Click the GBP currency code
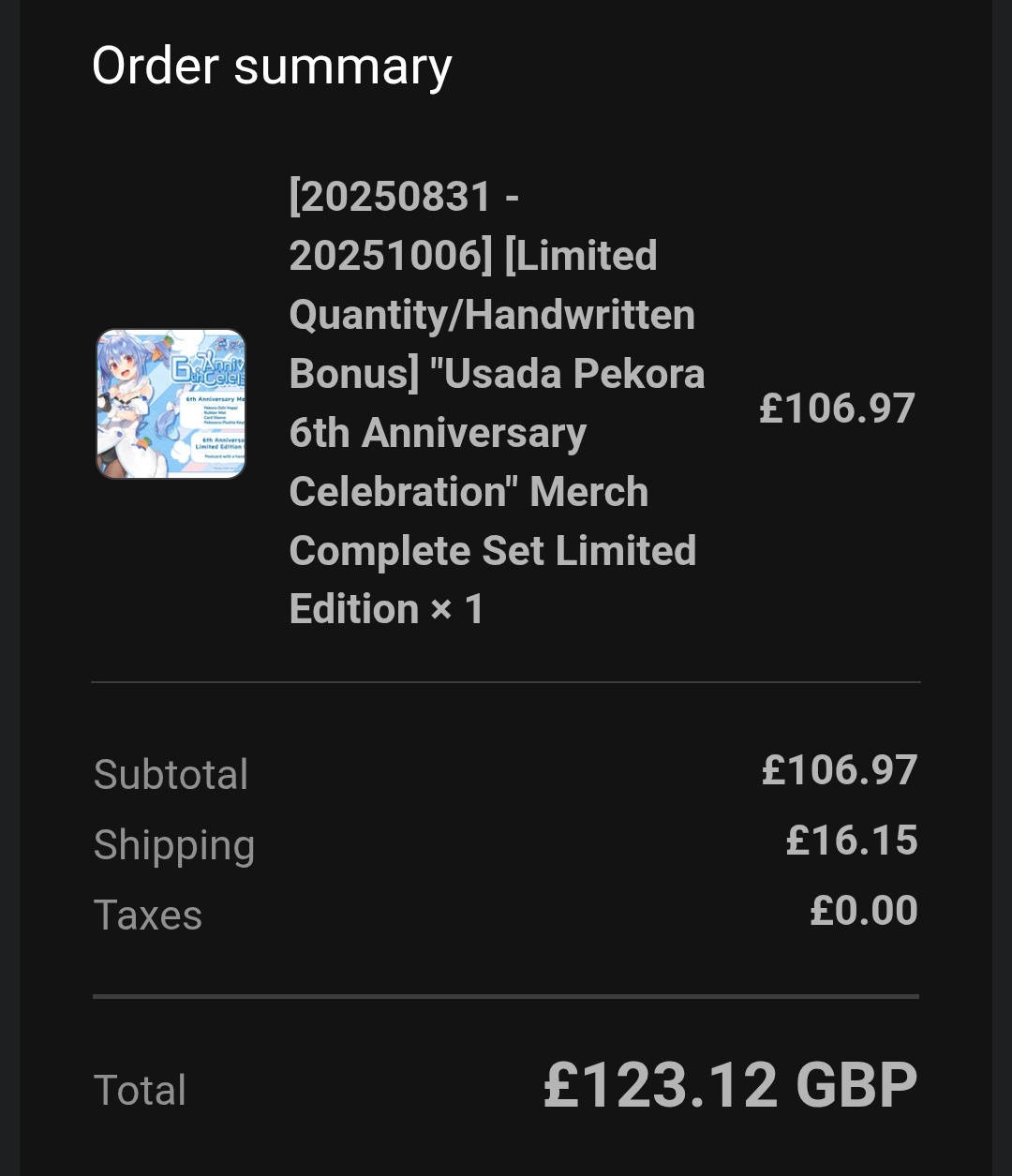 pos(856,1085)
